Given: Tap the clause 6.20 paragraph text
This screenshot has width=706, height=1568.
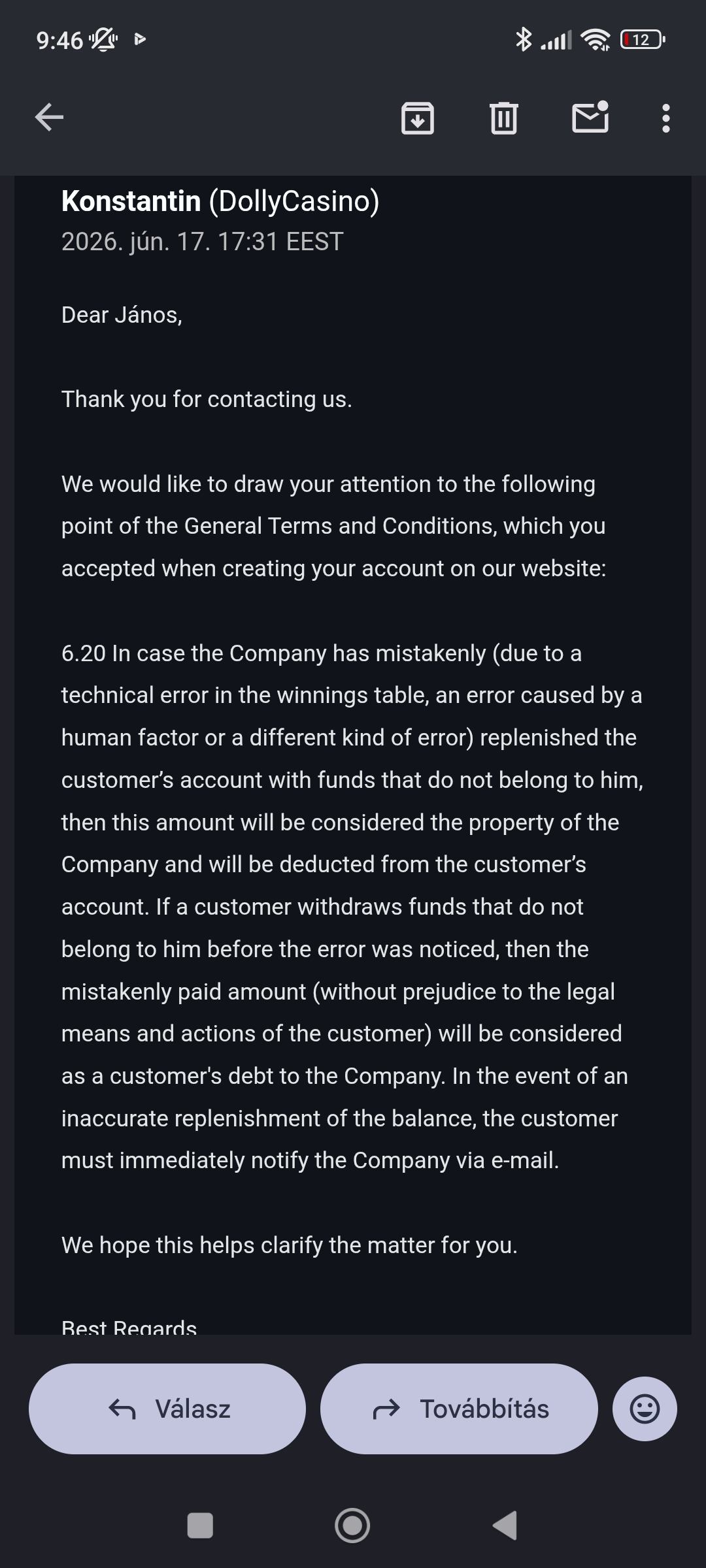Looking at the screenshot, I should pyautogui.click(x=352, y=907).
